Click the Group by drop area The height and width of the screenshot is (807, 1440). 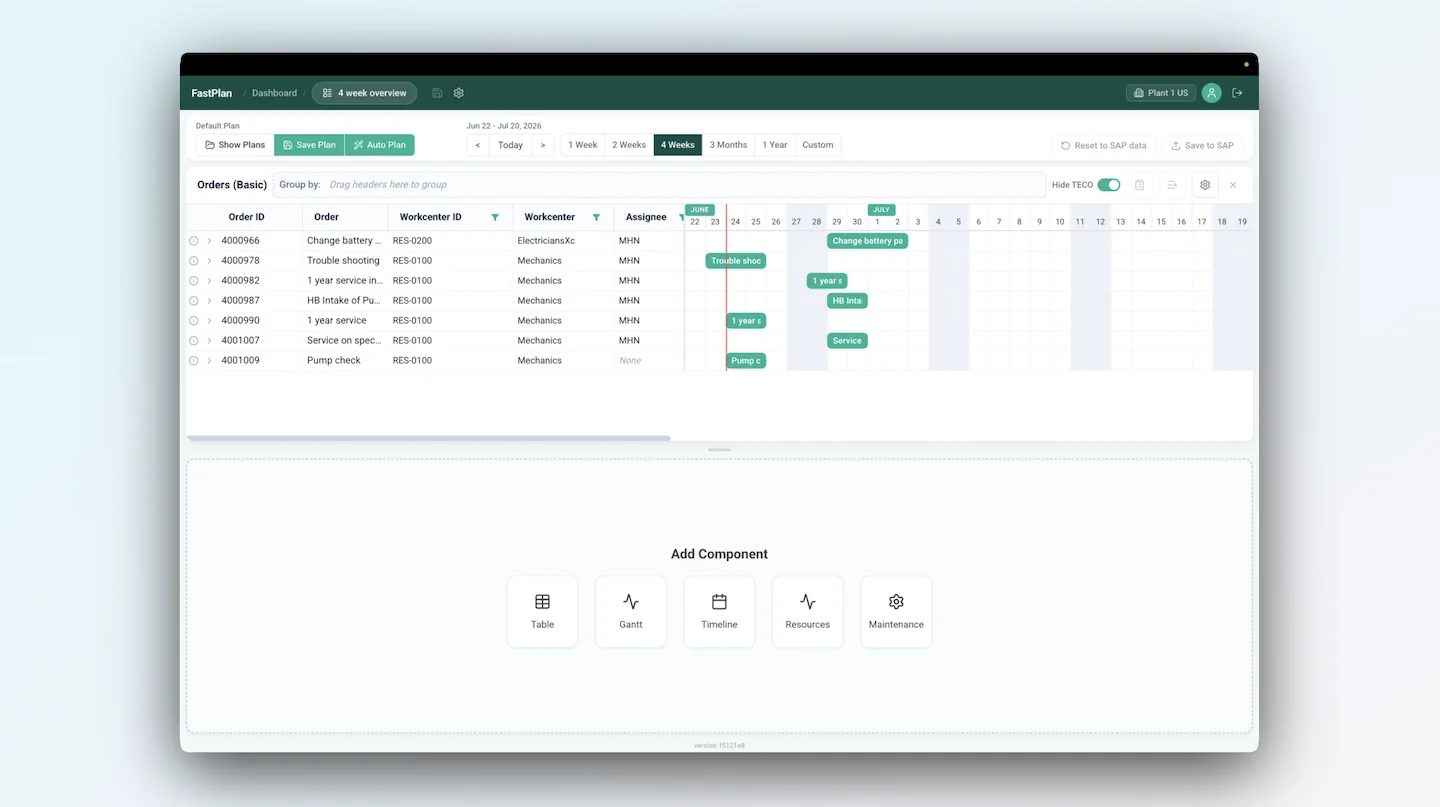(x=659, y=185)
